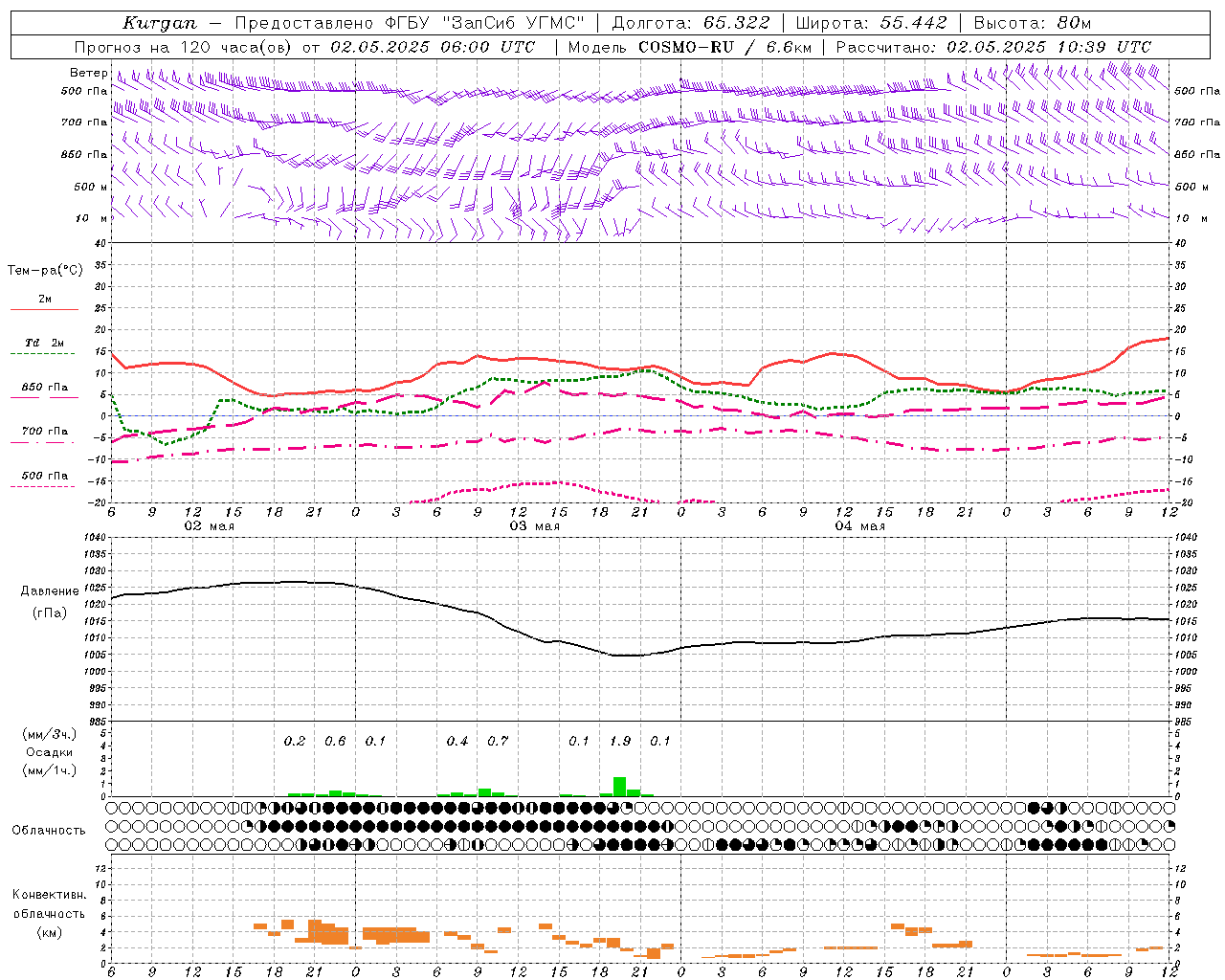This screenshot has width=1225, height=980.
Task: Click the "(мм/1ч.)" unit label
Action: (50, 770)
